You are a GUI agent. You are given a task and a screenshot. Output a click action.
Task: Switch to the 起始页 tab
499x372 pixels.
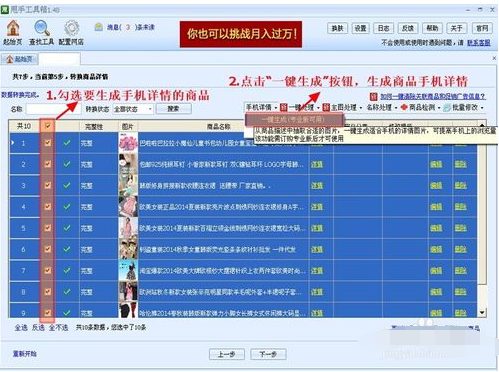coord(20,59)
